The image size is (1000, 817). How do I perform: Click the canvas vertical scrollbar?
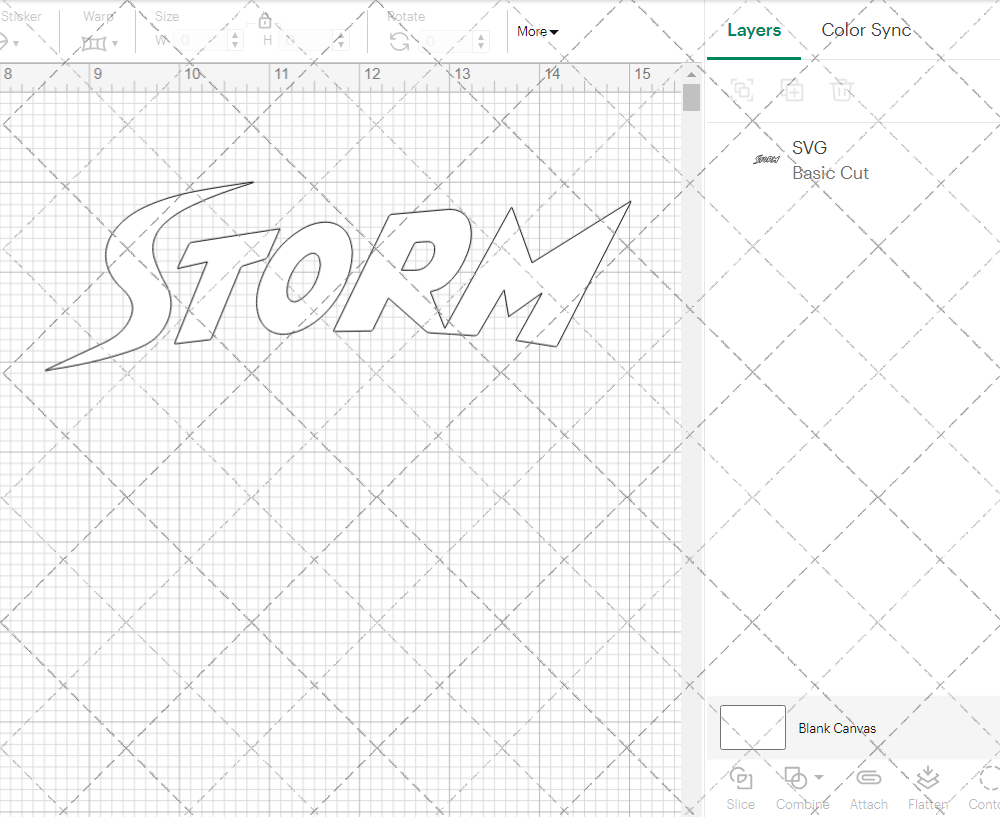click(x=690, y=96)
